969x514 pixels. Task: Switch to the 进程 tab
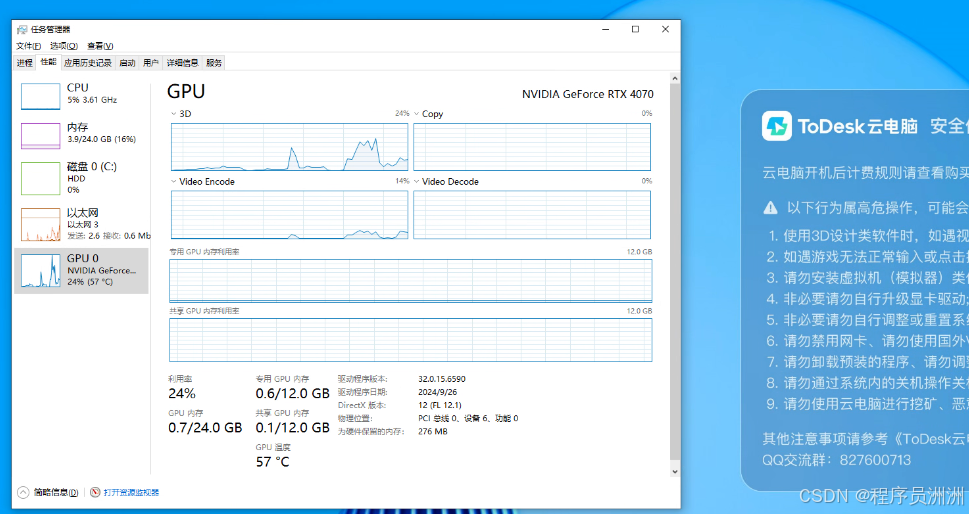[25, 63]
